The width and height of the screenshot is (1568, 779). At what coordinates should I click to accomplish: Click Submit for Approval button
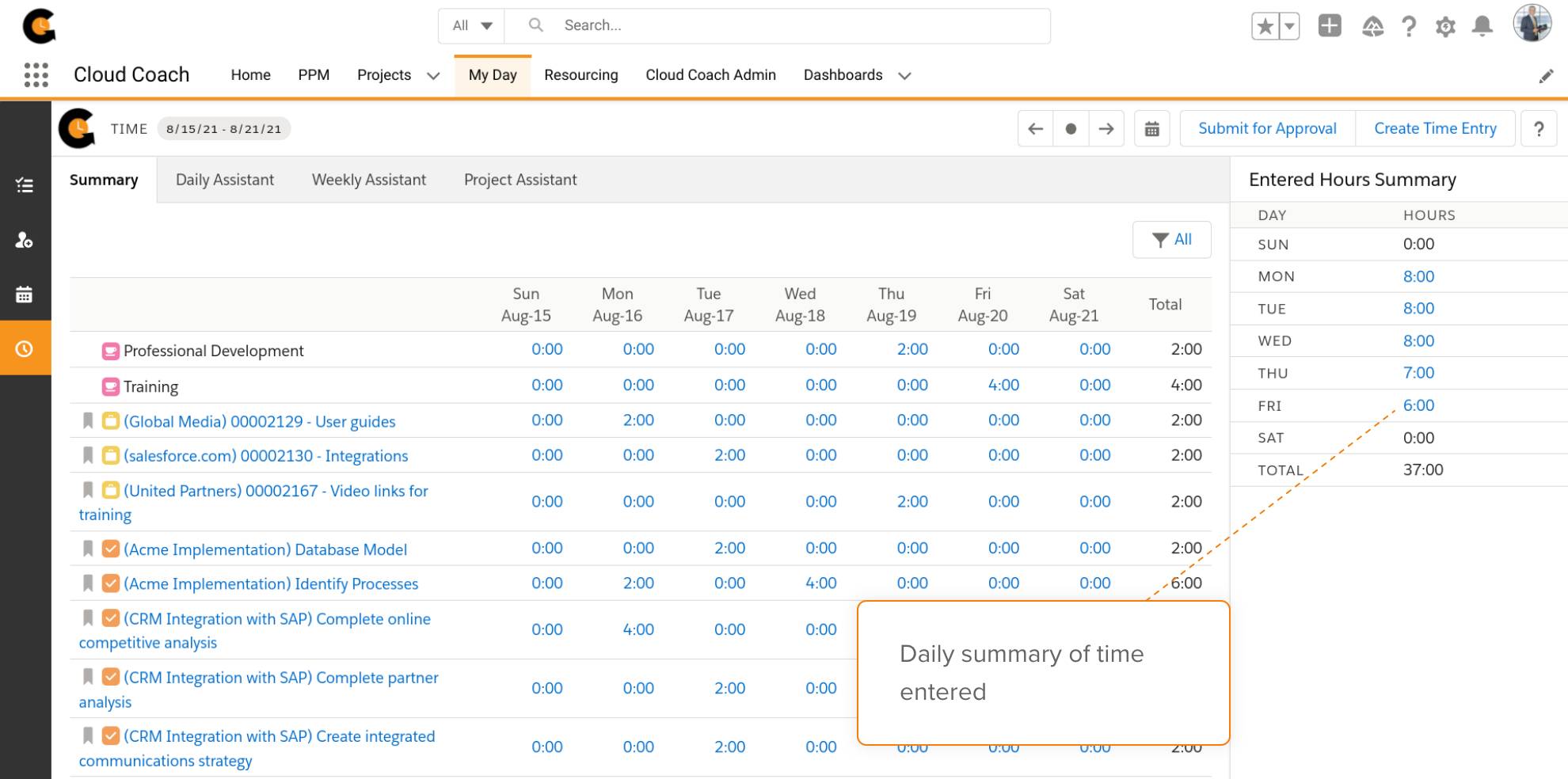(x=1267, y=128)
